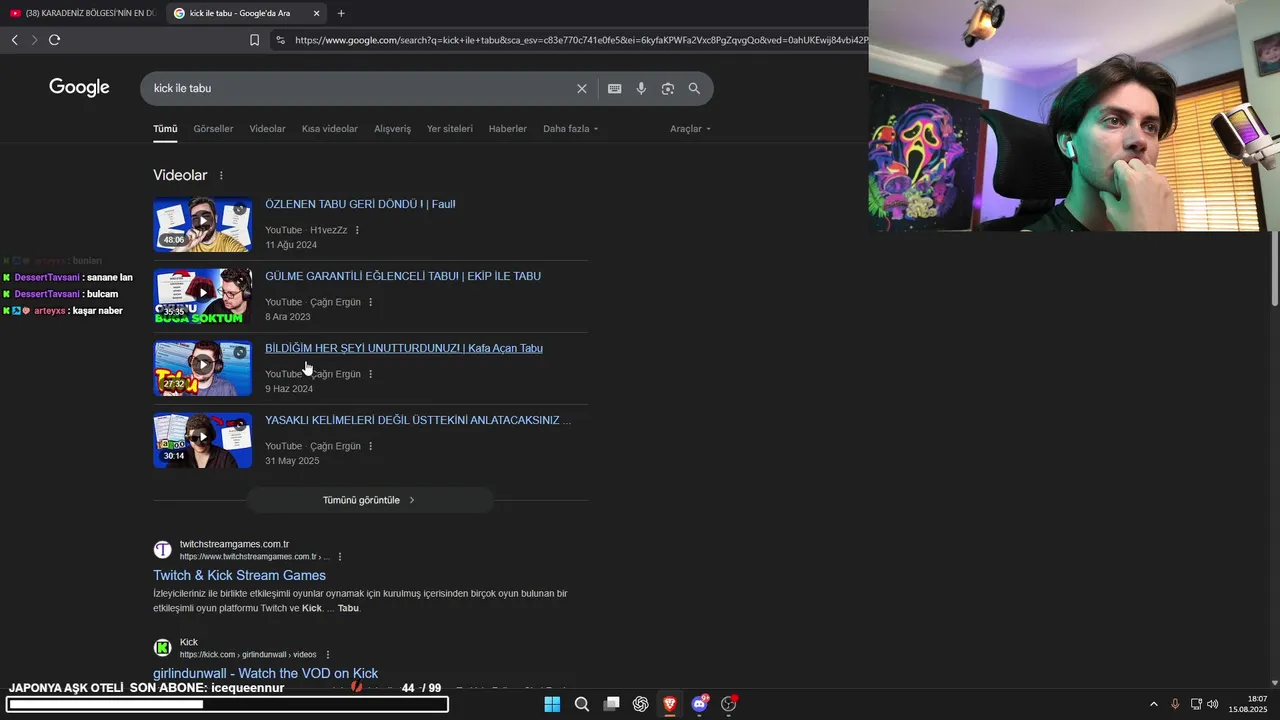
Task: Click DessertTavsani in 'sanane lan' chat message
Action: 47,277
